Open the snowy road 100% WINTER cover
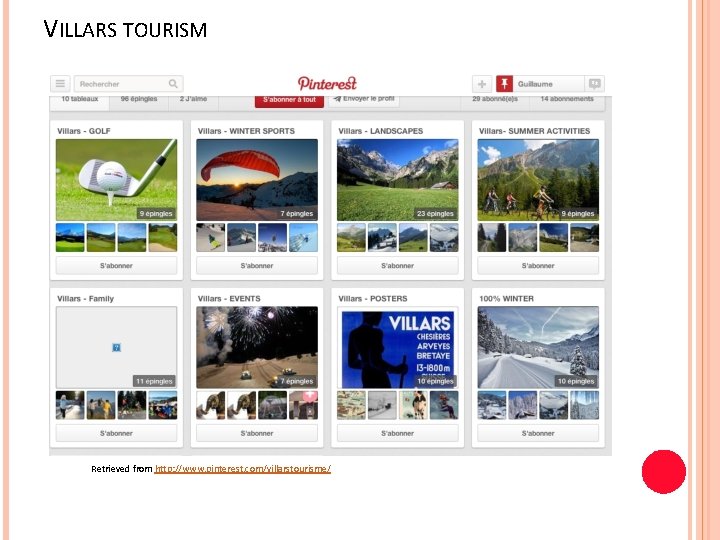 [538, 347]
